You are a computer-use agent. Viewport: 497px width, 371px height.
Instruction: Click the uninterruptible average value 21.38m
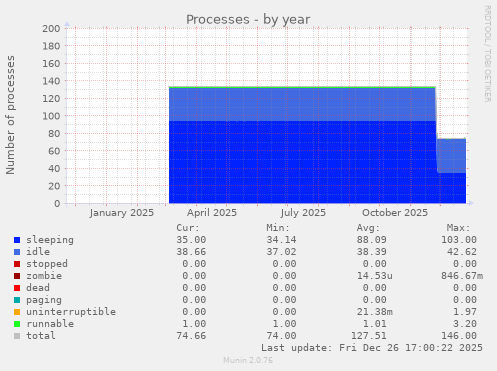tap(375, 312)
